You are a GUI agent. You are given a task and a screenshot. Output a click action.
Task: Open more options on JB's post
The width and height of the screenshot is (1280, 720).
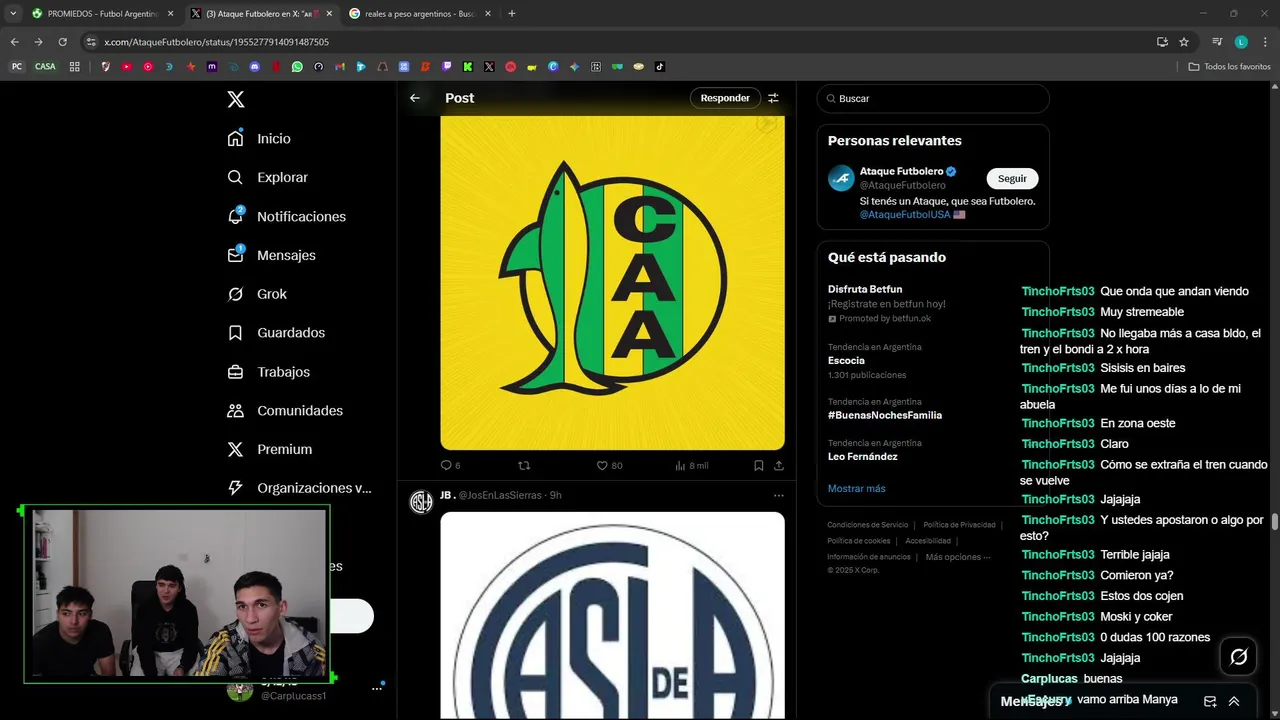(778, 495)
